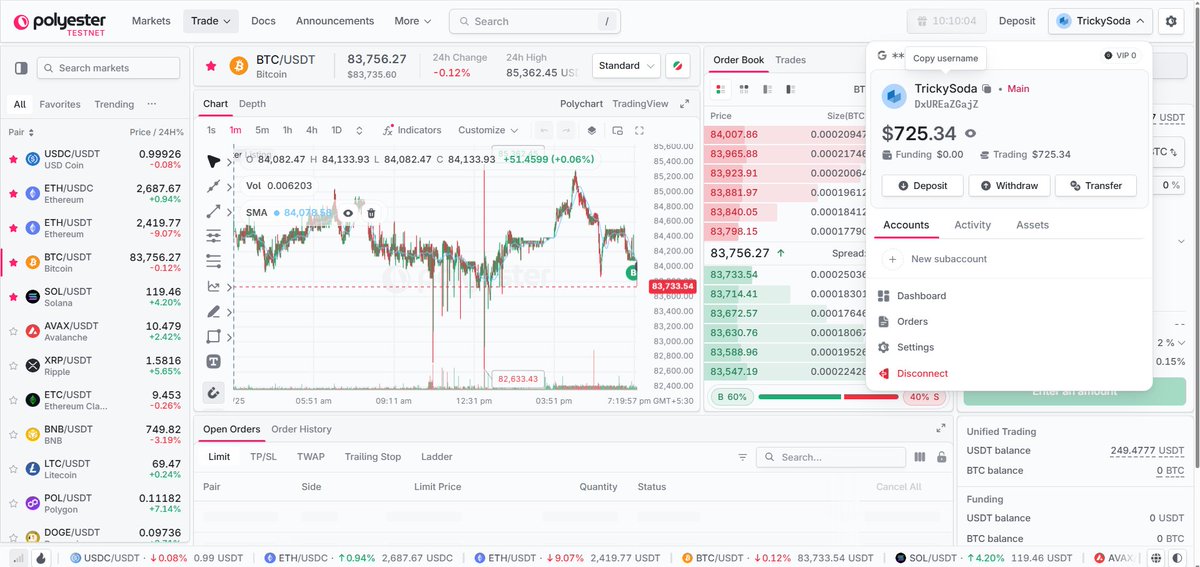The image size is (1200, 567).
Task: Open the Activity tab in account menu
Action: tap(972, 225)
